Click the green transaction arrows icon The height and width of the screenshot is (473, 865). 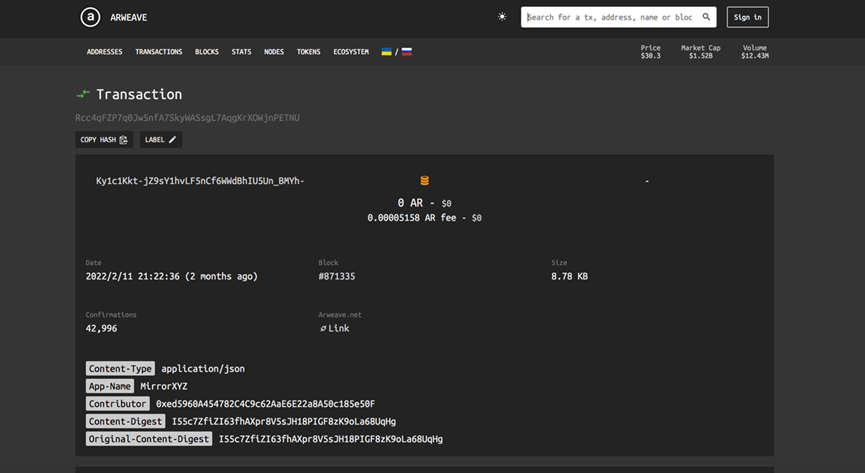[83, 94]
